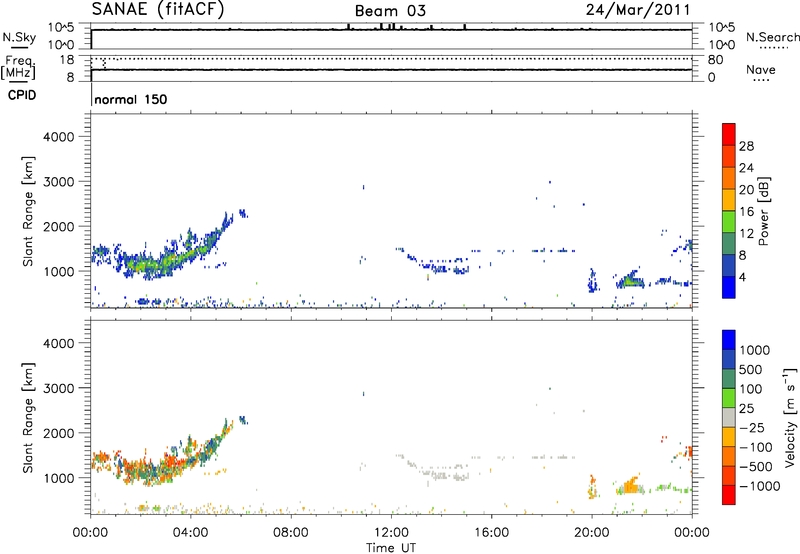The image size is (800, 554).
Task: Click the '-1000' value on the Velocity colorbar
Action: coord(760,486)
